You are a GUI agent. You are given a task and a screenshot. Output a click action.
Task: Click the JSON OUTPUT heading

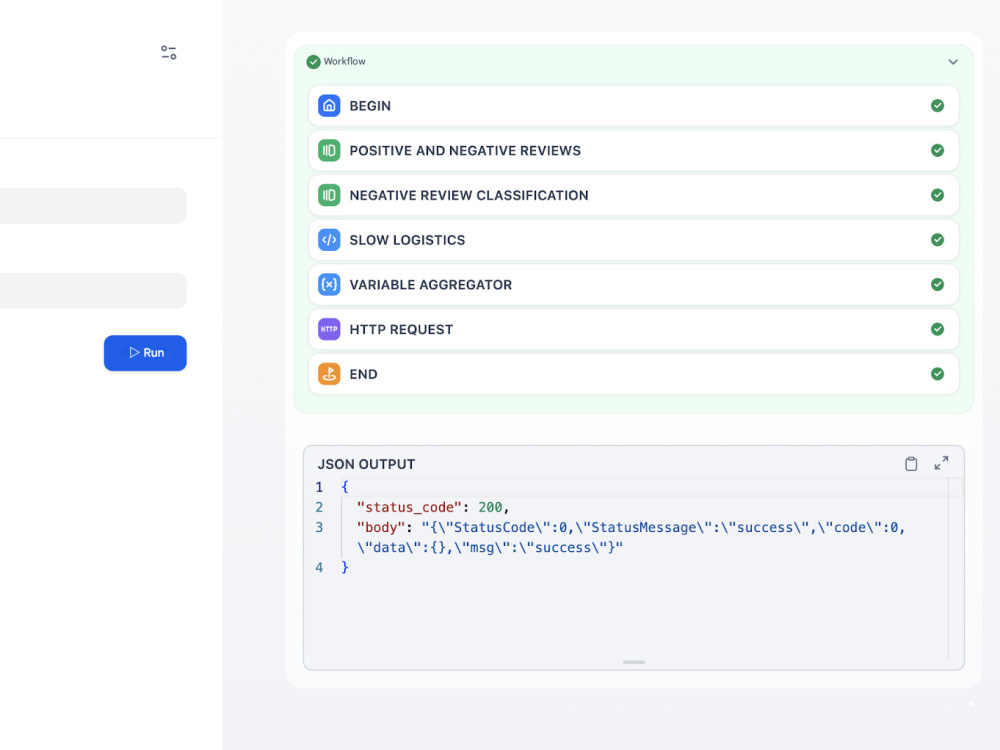[x=367, y=464]
